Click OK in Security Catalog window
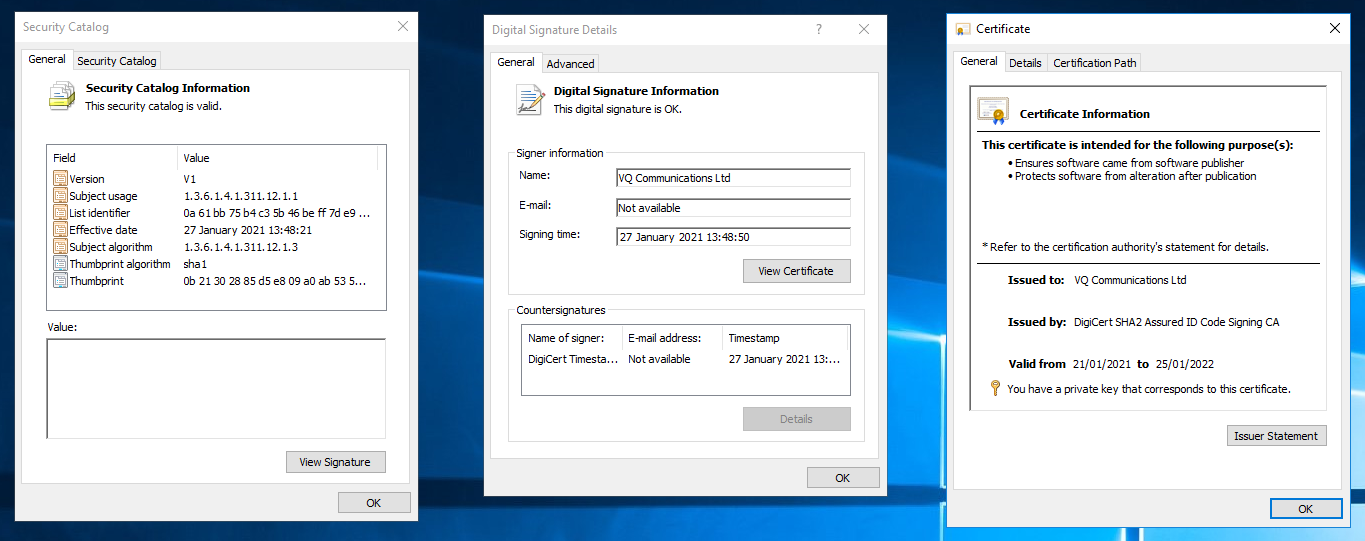The width and height of the screenshot is (1365, 541). 374,503
